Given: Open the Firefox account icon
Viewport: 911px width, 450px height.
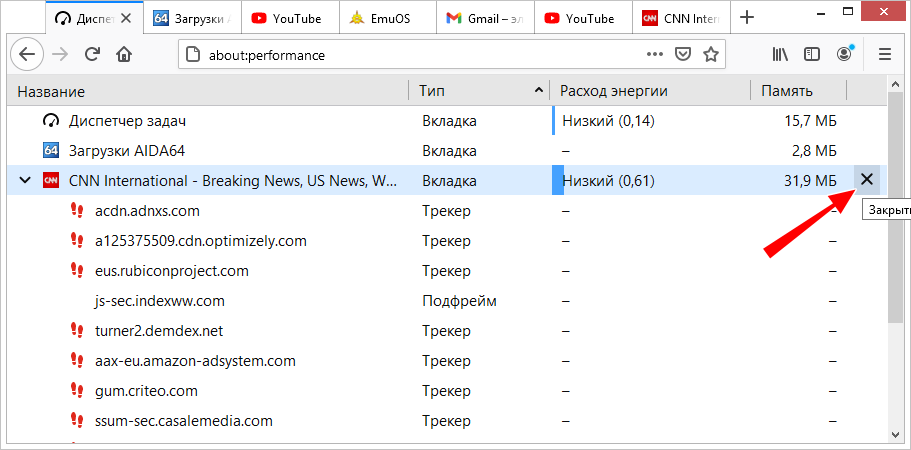Looking at the screenshot, I should point(844,53).
